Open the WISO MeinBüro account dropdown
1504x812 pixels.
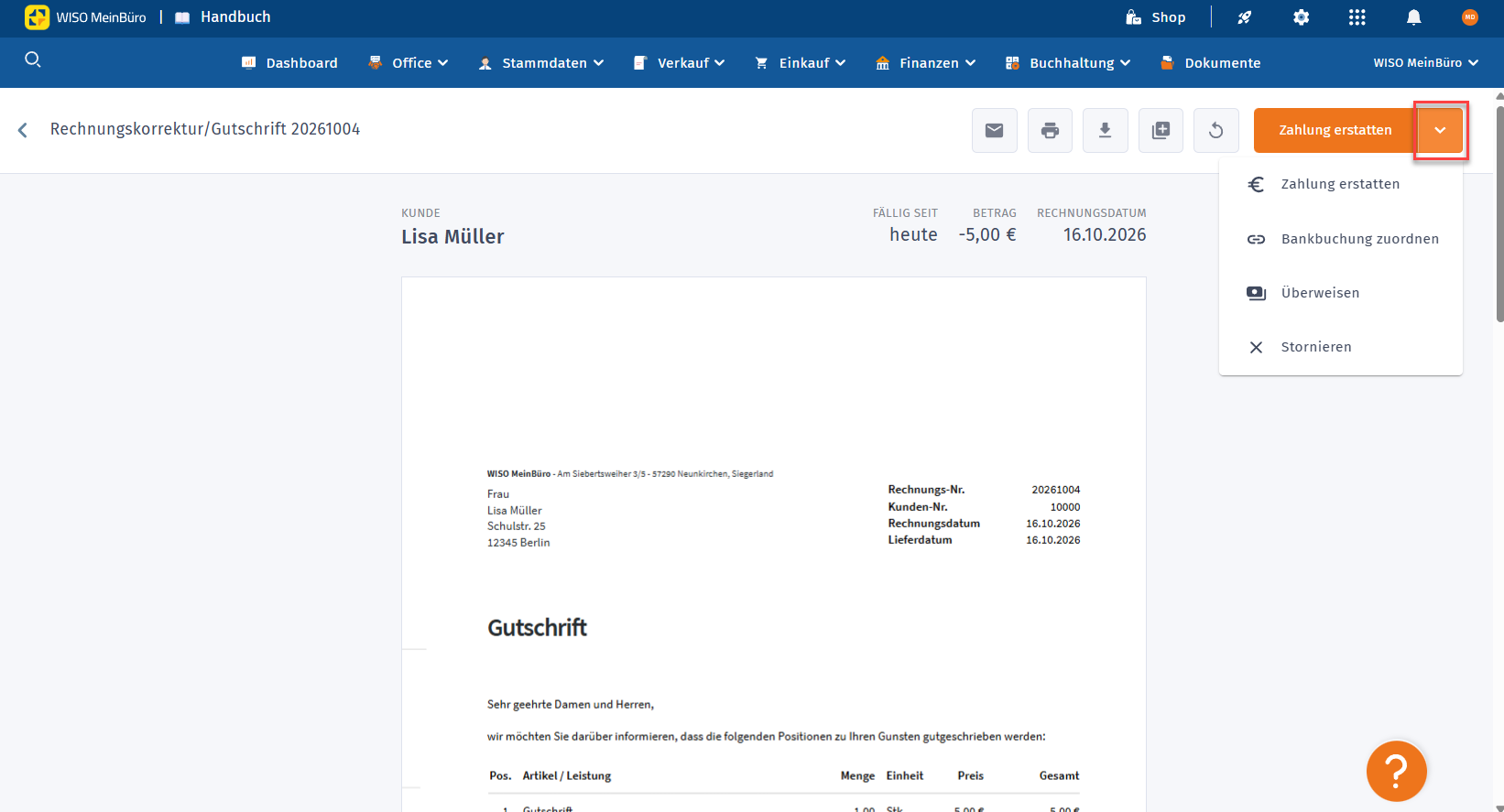pyautogui.click(x=1426, y=63)
